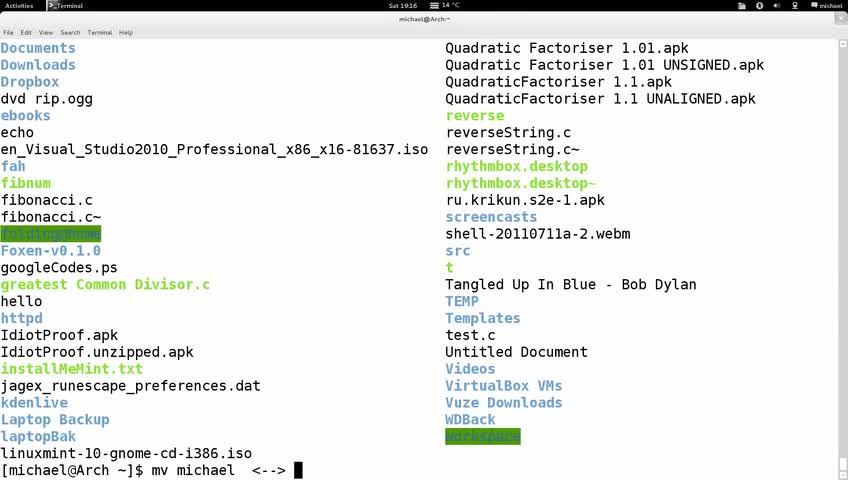Click Tangled Up In Blue - Bob Dylan

[571, 284]
